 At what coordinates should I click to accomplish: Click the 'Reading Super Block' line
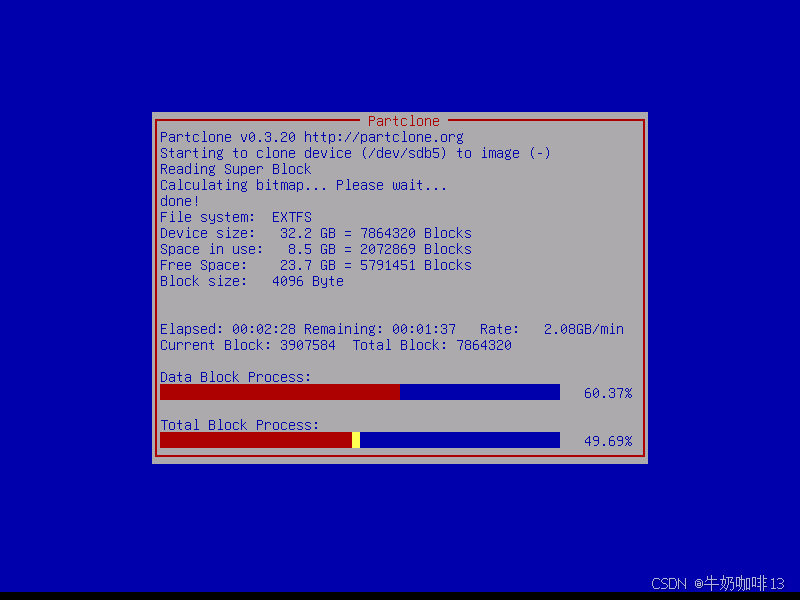coord(235,169)
